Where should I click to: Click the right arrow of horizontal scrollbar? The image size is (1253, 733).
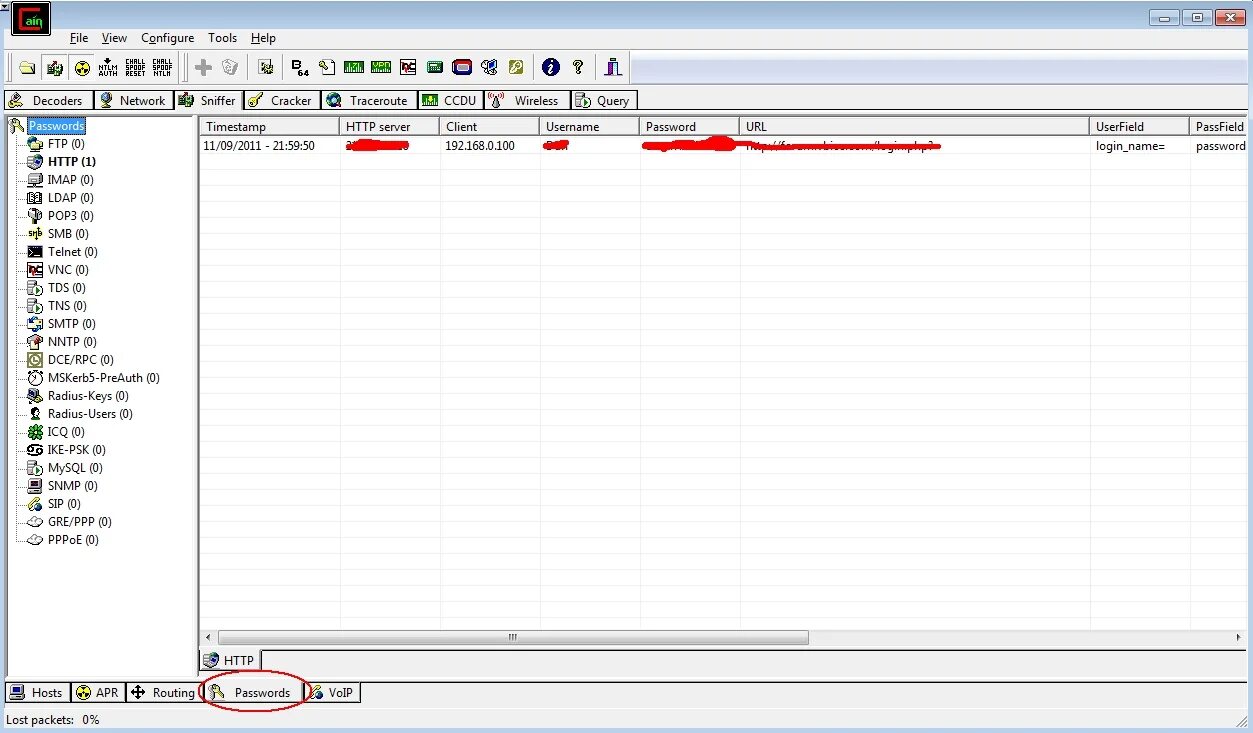click(1240, 637)
